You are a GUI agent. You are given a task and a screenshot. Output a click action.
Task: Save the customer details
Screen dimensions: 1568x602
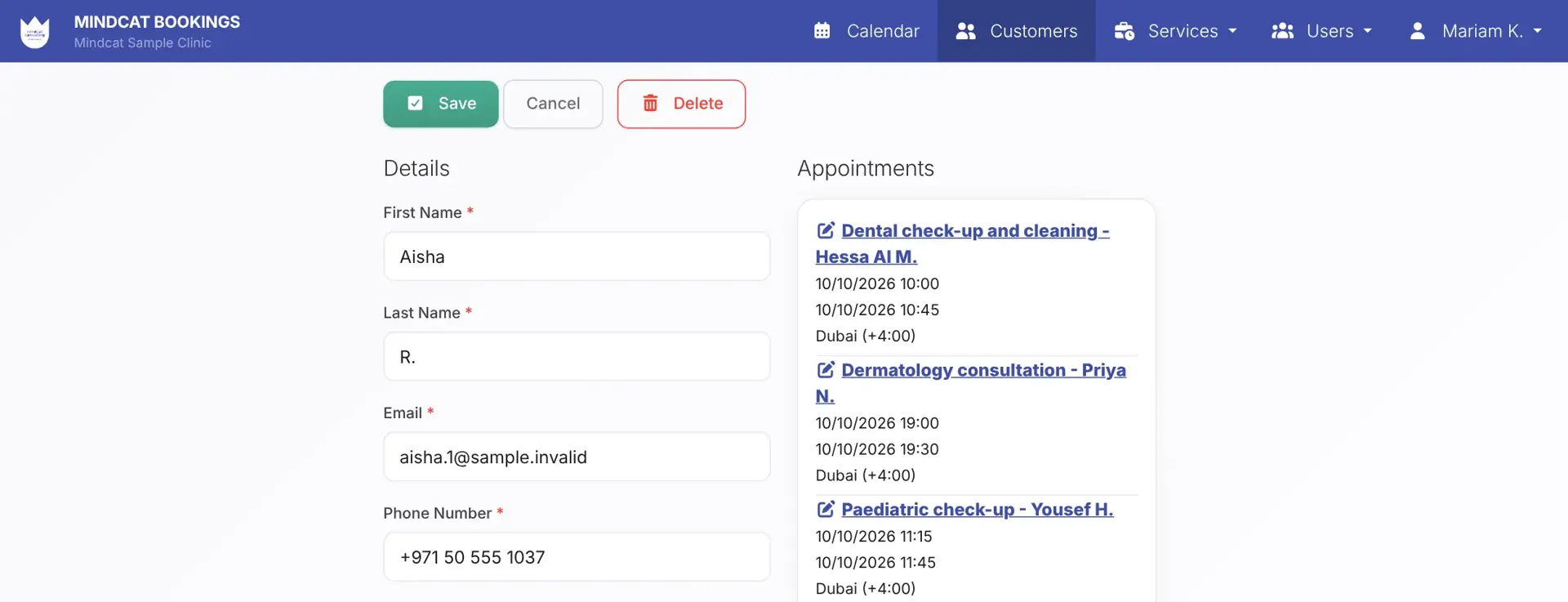pyautogui.click(x=441, y=104)
